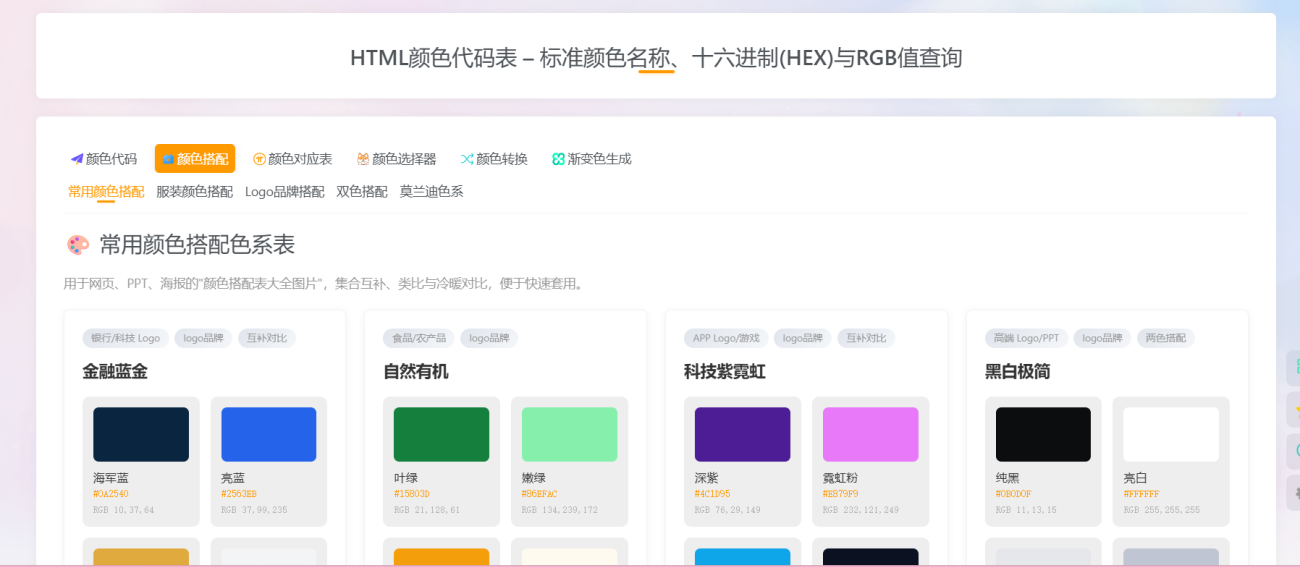Click the color name 海军蓝
Viewport: 1300px width, 568px height.
coord(111,478)
